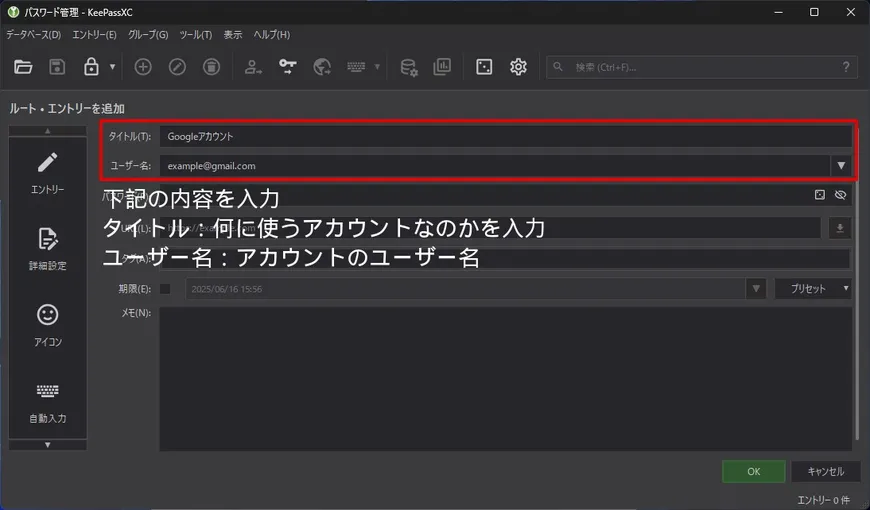Open the グループ(G) menu
Viewport: 870px width, 510px height.
pos(148,34)
